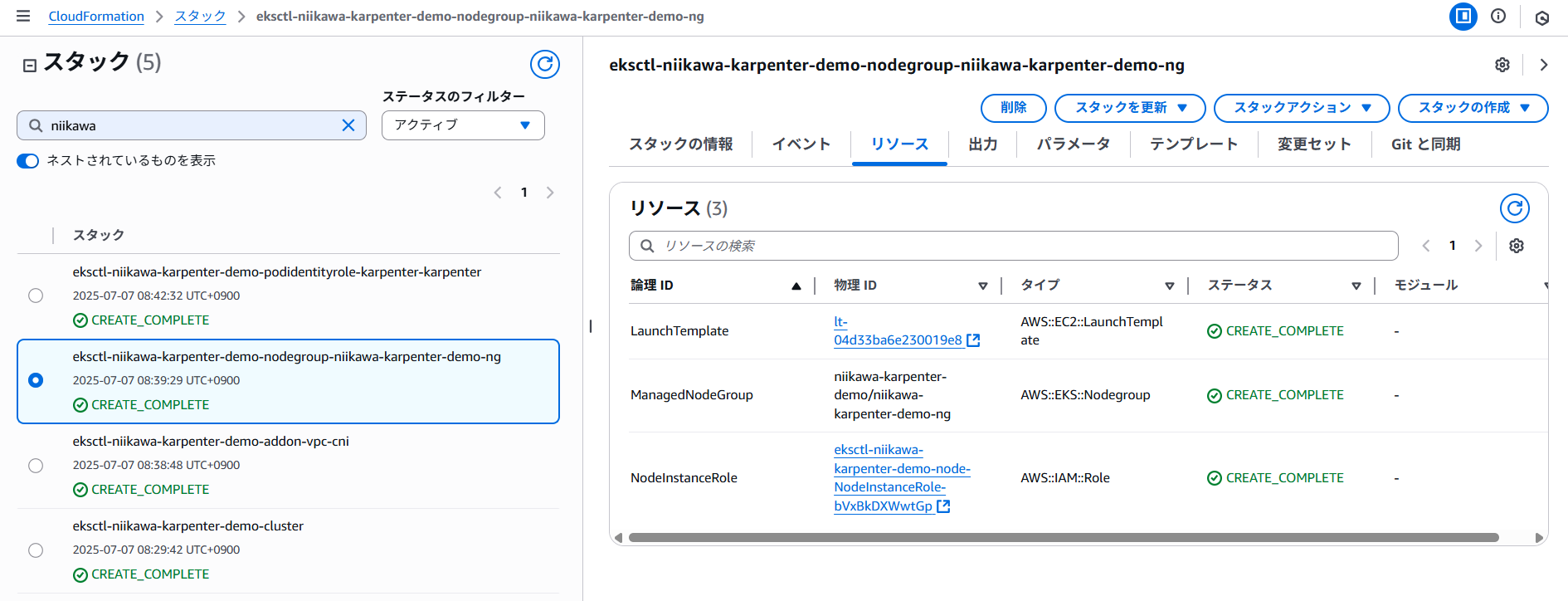Click AWS::IAM::Role type cell
The height and width of the screenshot is (601, 1568).
(1065, 478)
